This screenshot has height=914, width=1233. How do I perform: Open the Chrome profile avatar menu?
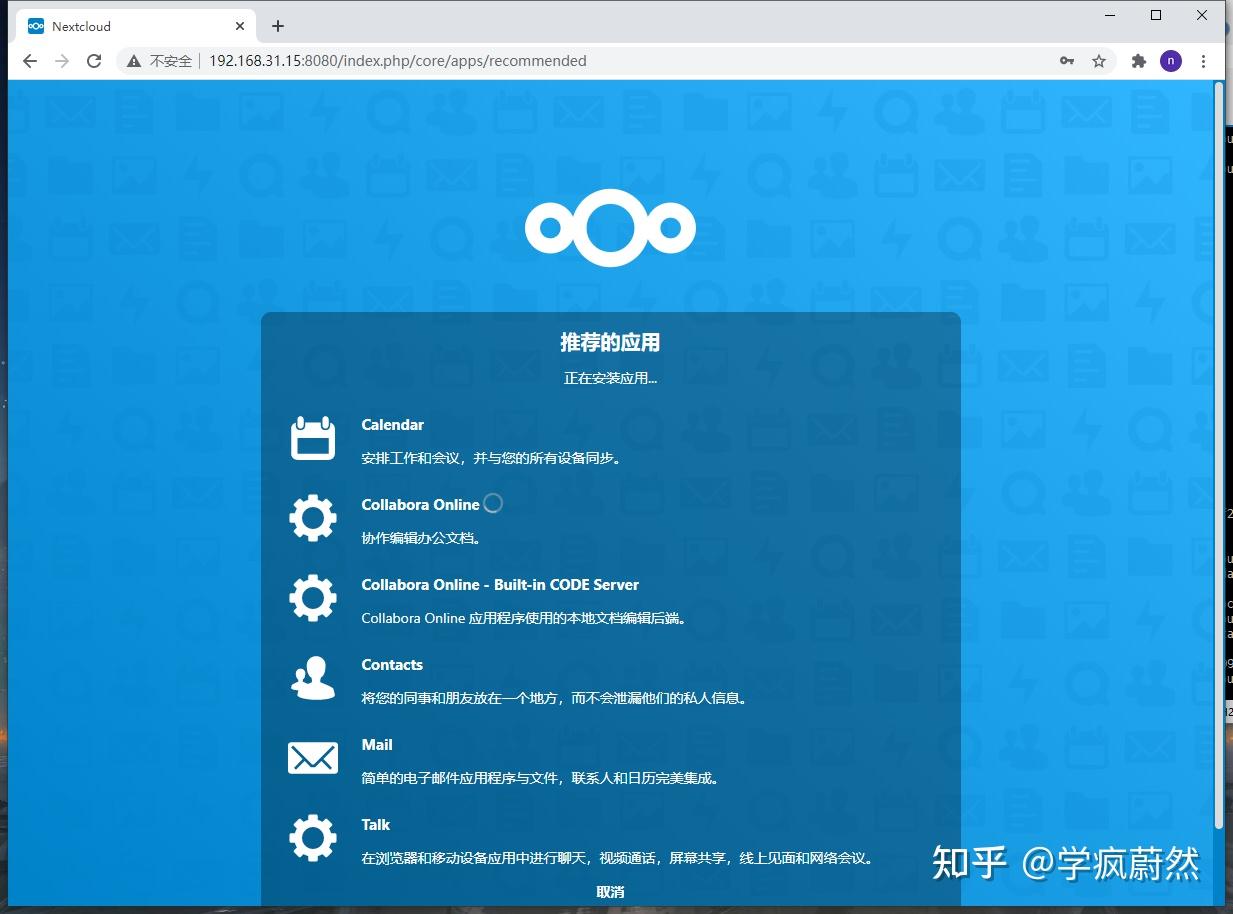coord(1170,61)
